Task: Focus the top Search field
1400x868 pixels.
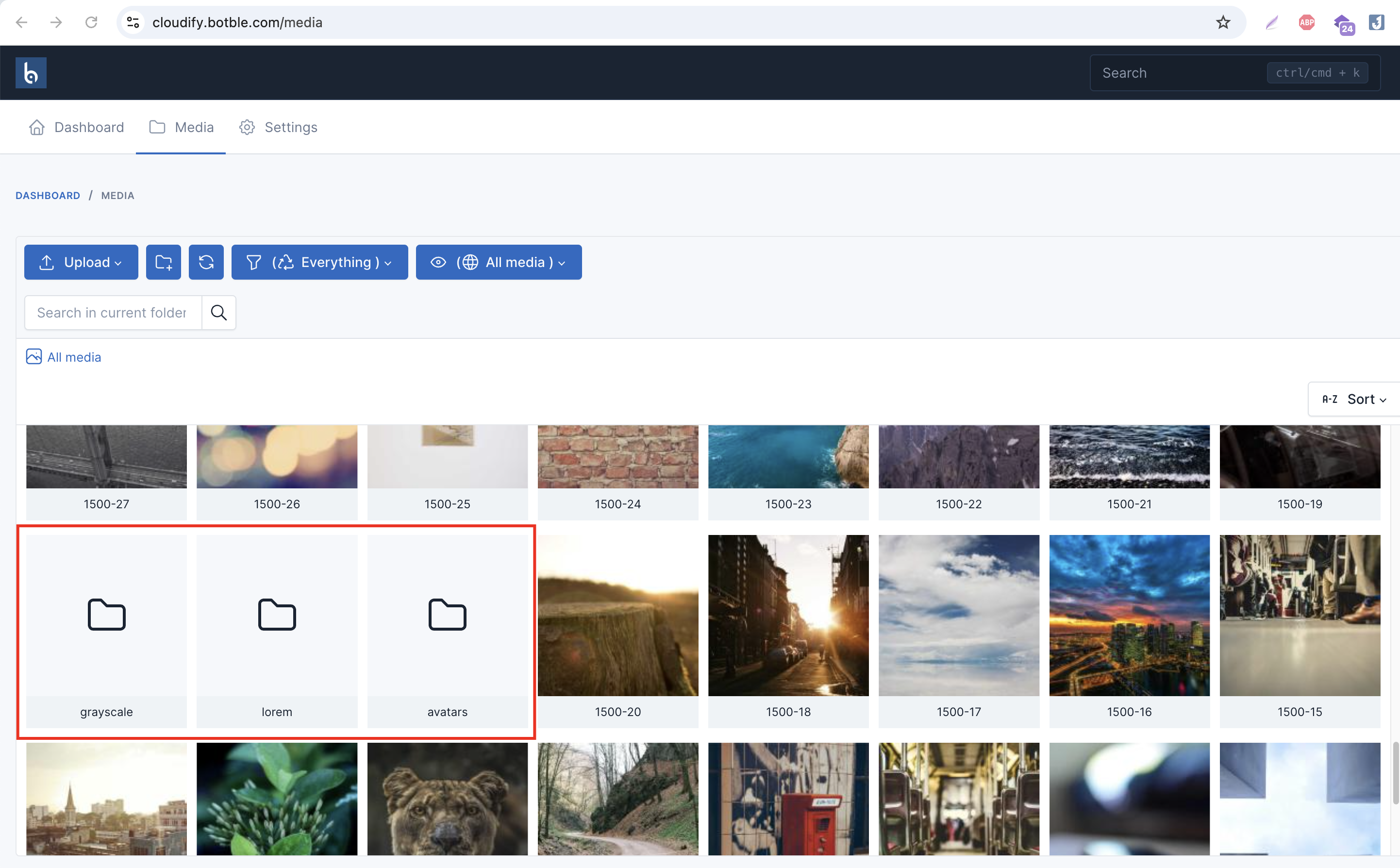Action: [1234, 73]
